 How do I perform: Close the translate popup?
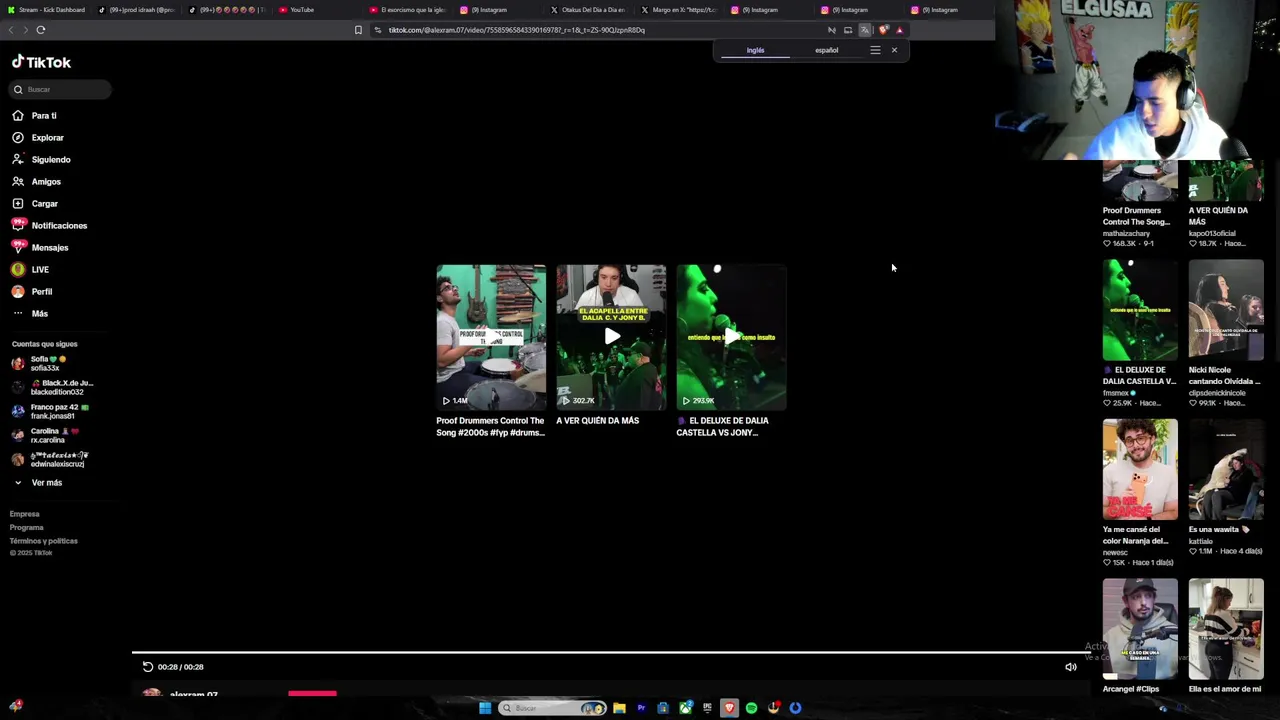894,50
